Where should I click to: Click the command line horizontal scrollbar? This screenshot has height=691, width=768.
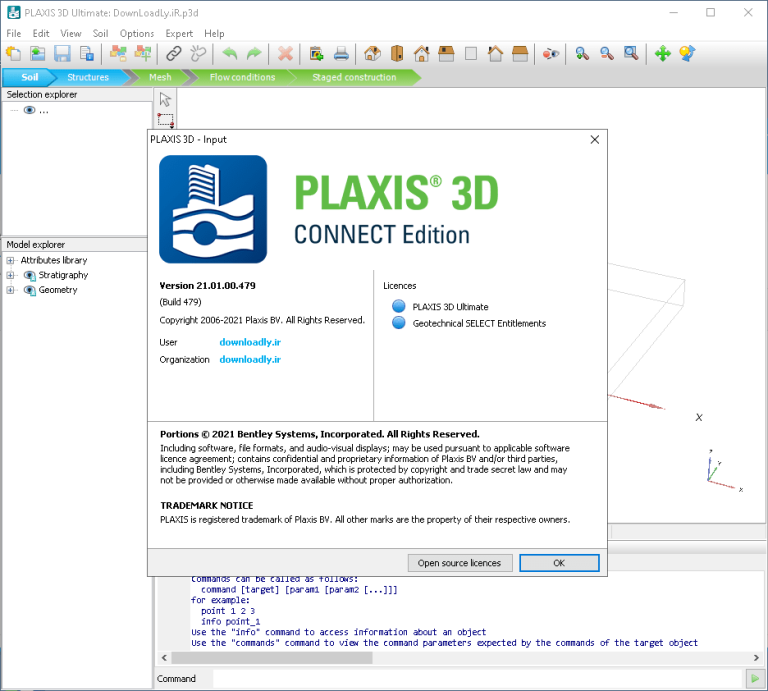click(460, 658)
